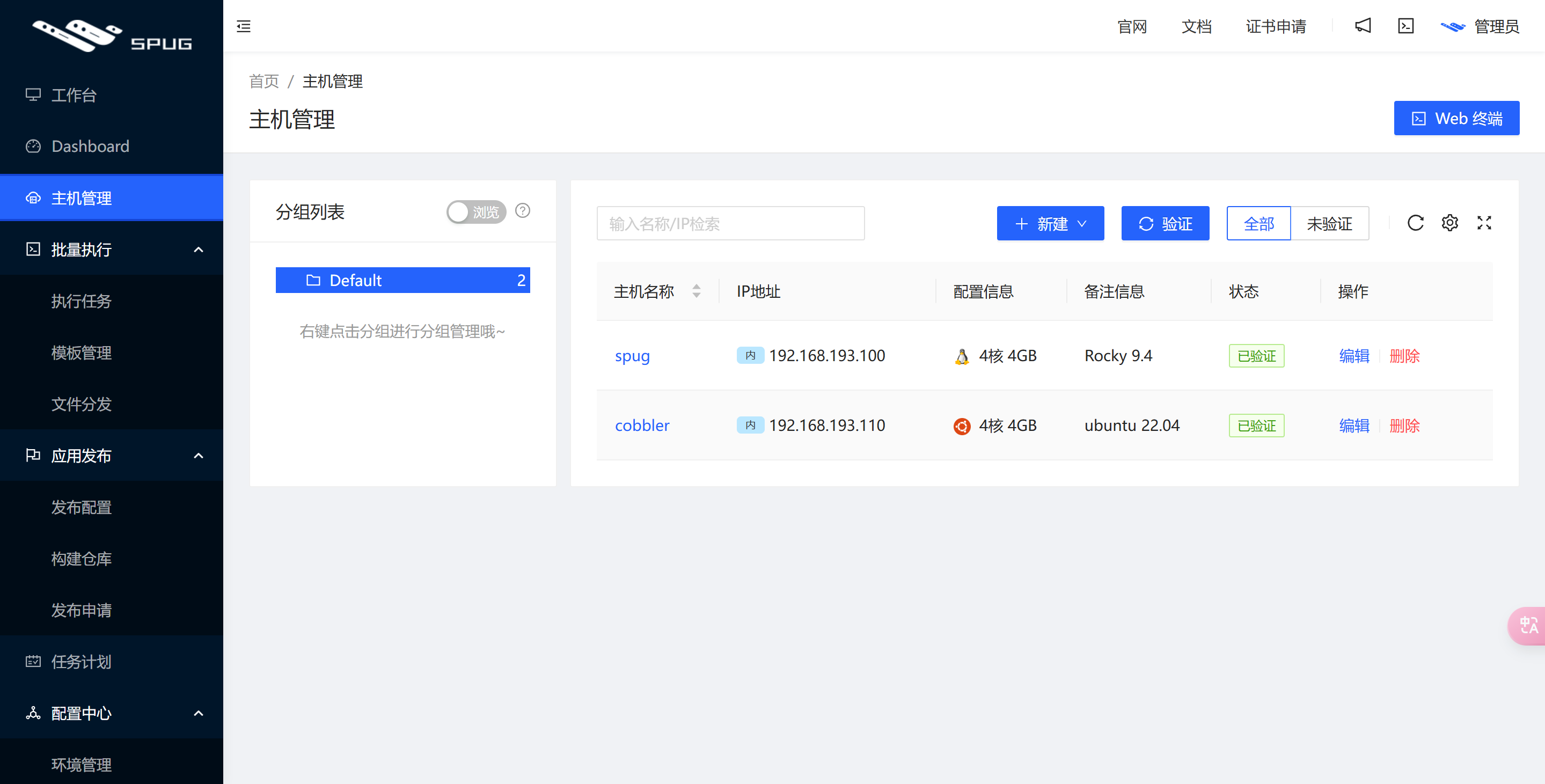Select the 全部 filter
The width and height of the screenshot is (1545, 784).
(1258, 224)
